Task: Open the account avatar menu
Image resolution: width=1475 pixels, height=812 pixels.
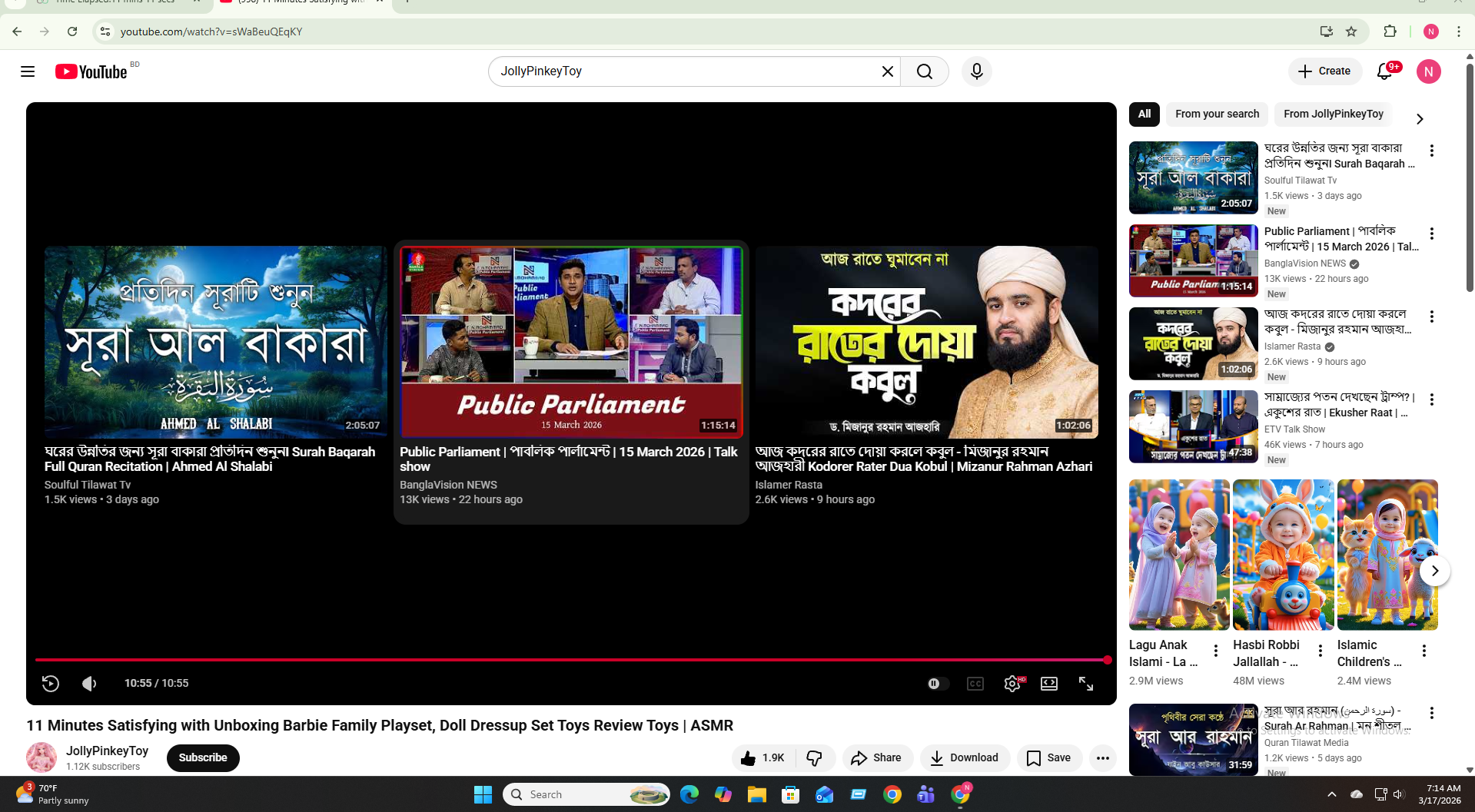Action: tap(1428, 71)
